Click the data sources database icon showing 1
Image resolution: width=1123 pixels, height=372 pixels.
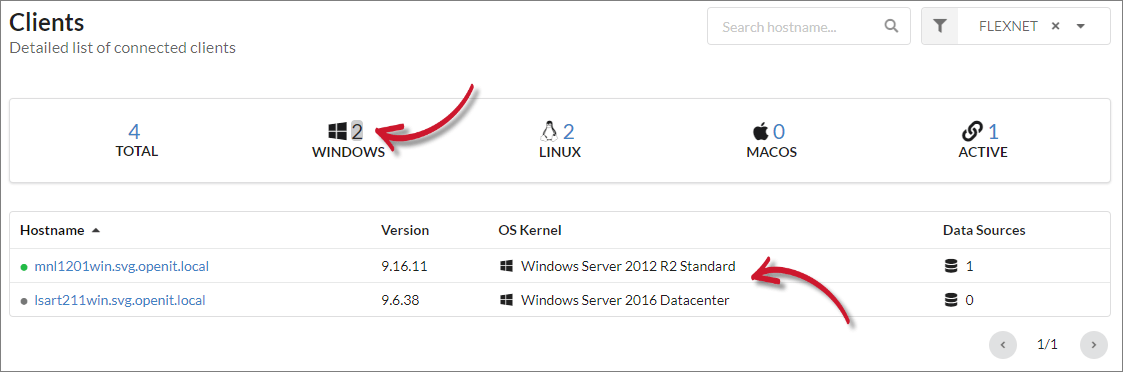pos(951,267)
